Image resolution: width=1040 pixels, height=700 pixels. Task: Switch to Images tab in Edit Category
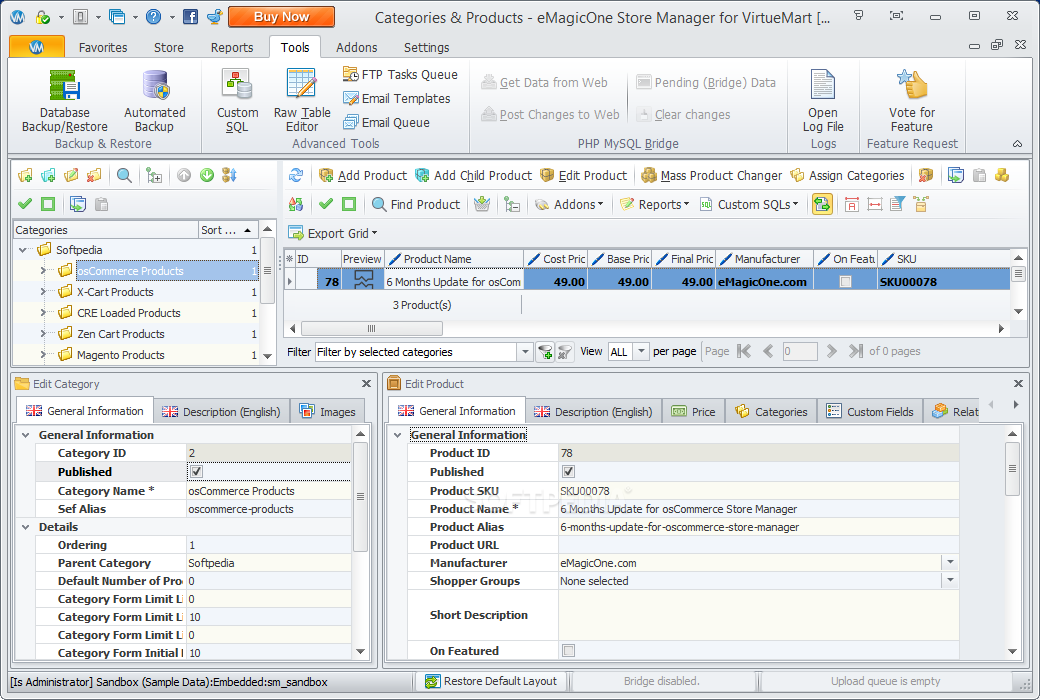327,411
